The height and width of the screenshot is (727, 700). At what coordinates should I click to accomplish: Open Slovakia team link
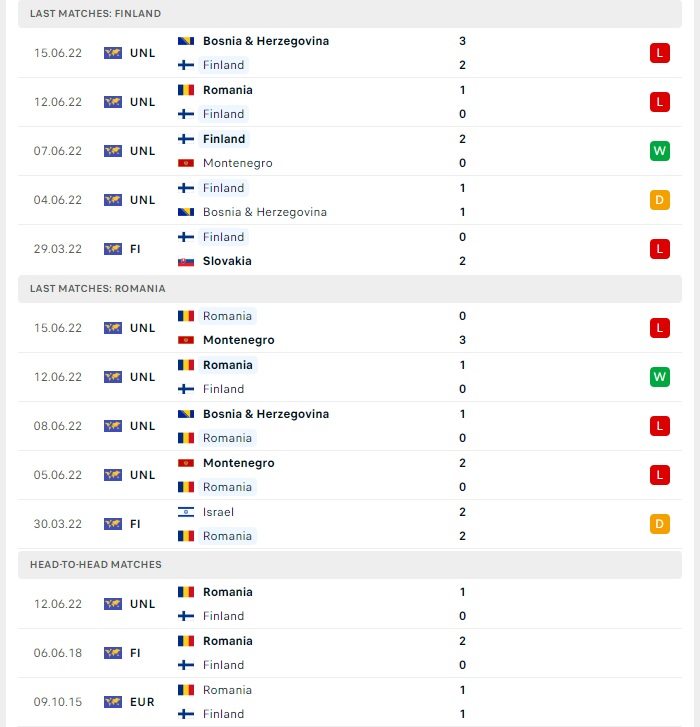[227, 261]
